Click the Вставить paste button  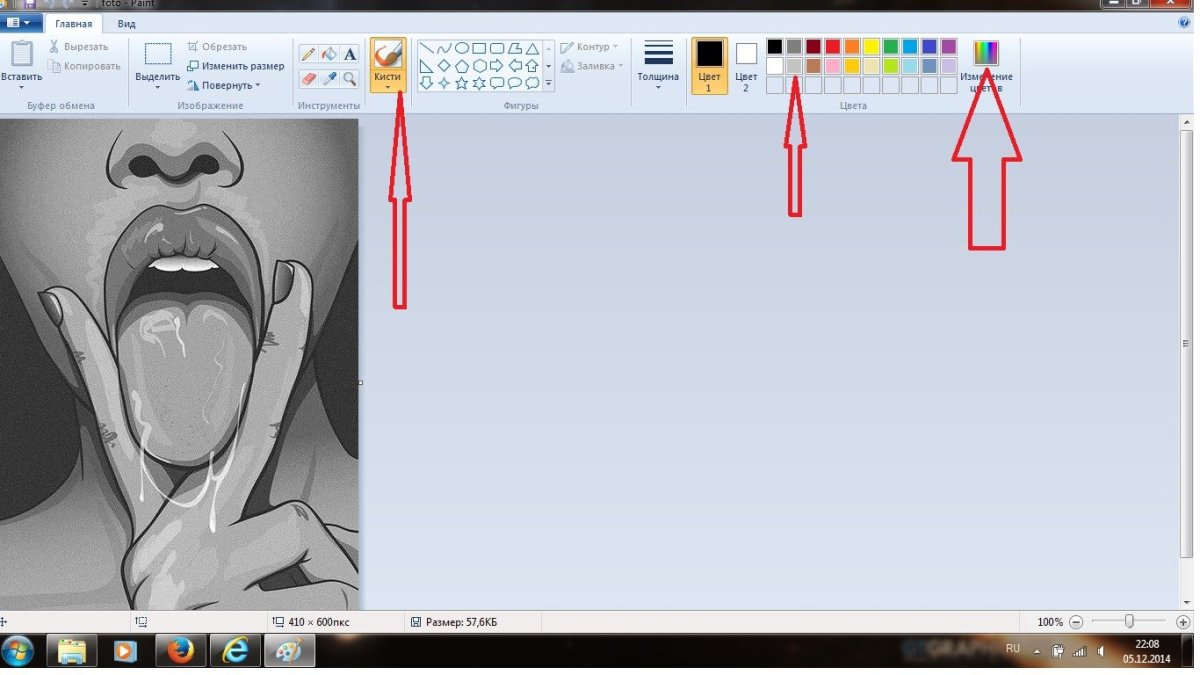21,65
